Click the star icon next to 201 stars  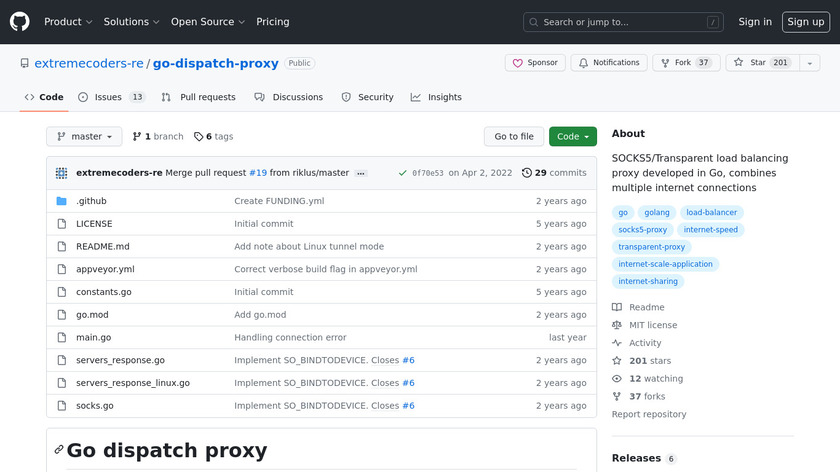tap(617, 361)
